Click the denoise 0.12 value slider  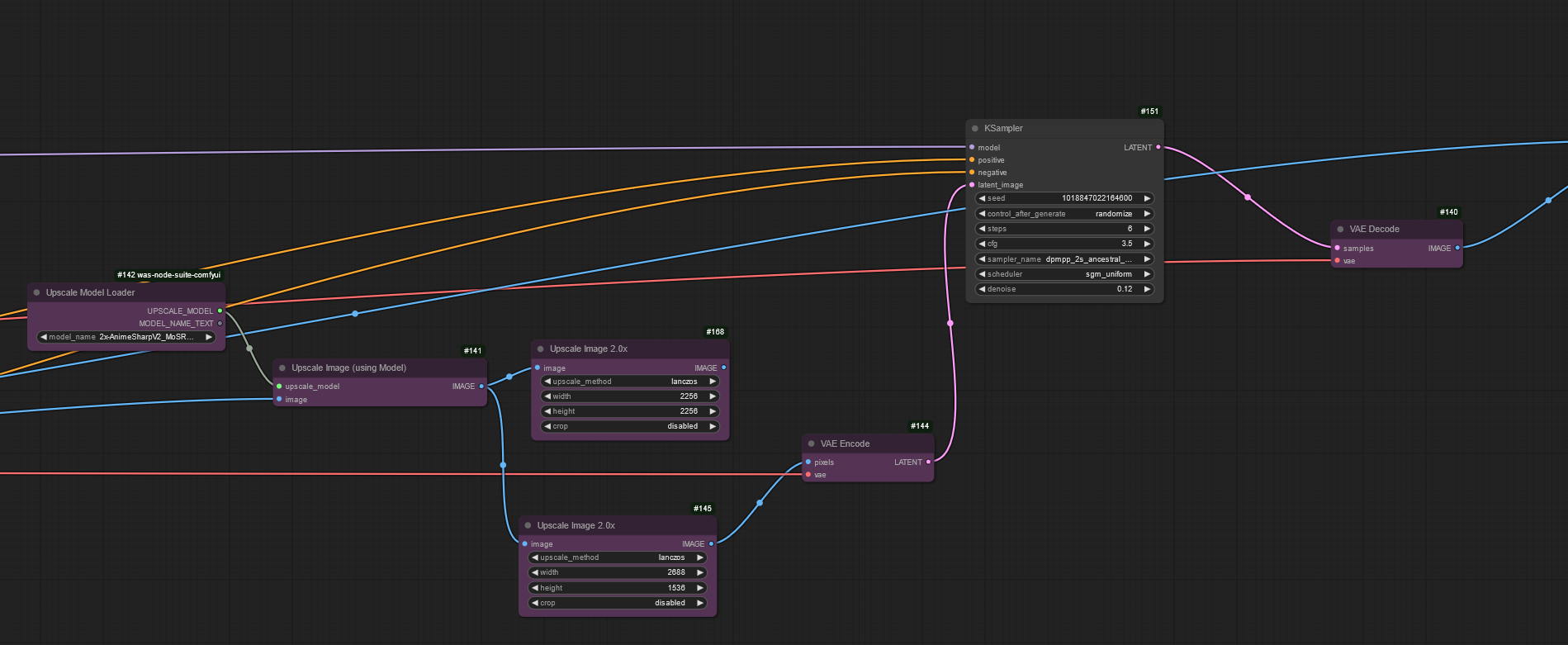(1064, 289)
